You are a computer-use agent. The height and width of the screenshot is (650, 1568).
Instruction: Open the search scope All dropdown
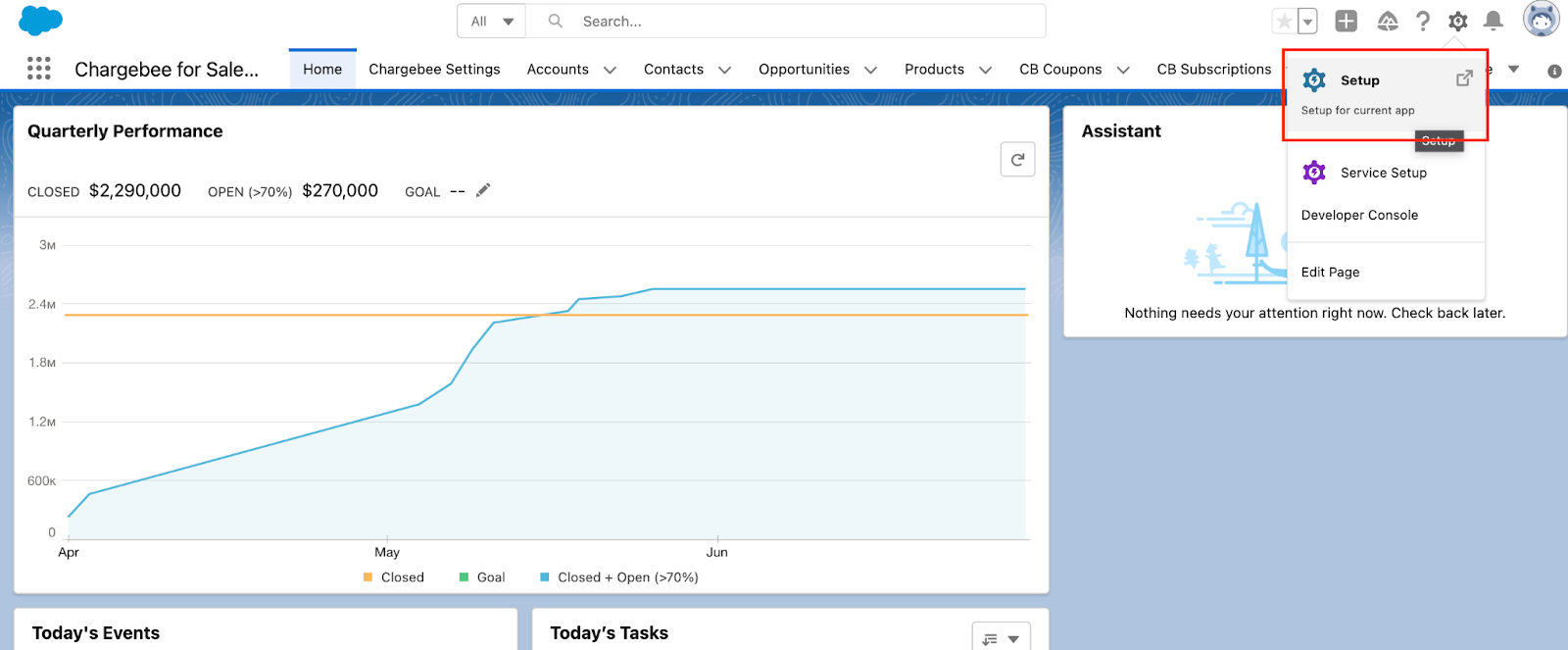[x=492, y=21]
